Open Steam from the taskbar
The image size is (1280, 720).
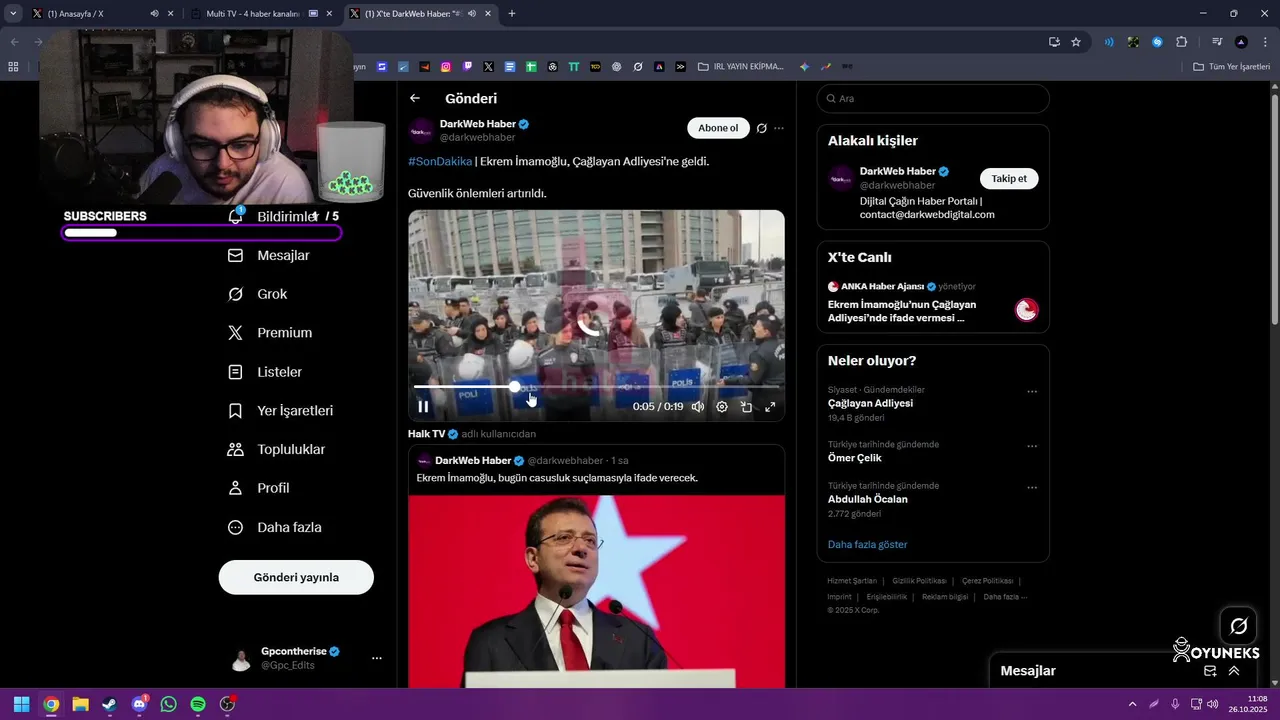(109, 704)
